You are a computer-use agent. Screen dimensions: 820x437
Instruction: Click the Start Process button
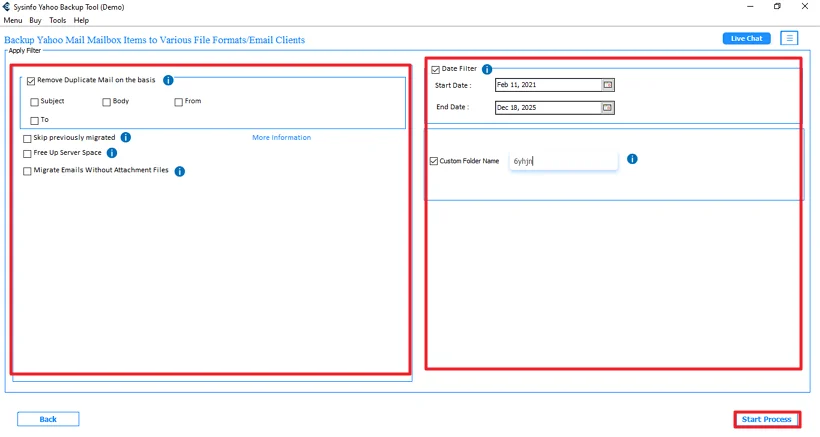tap(767, 419)
